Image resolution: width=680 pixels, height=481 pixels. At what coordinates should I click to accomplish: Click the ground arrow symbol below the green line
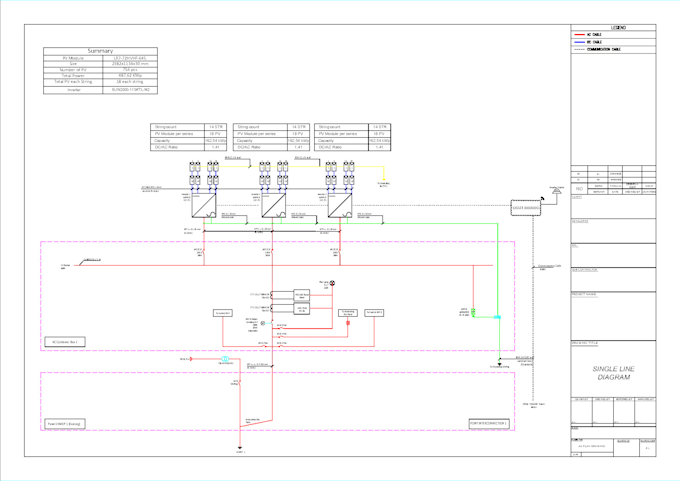[500, 363]
